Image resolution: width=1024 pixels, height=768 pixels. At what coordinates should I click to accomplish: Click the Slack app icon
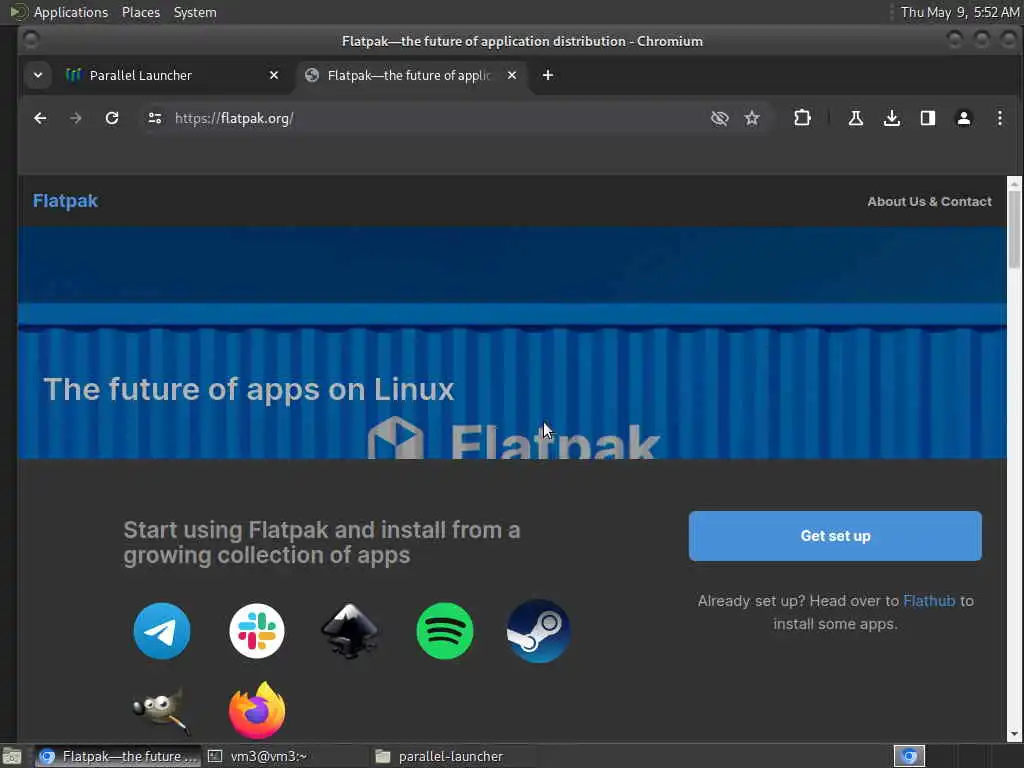click(257, 631)
